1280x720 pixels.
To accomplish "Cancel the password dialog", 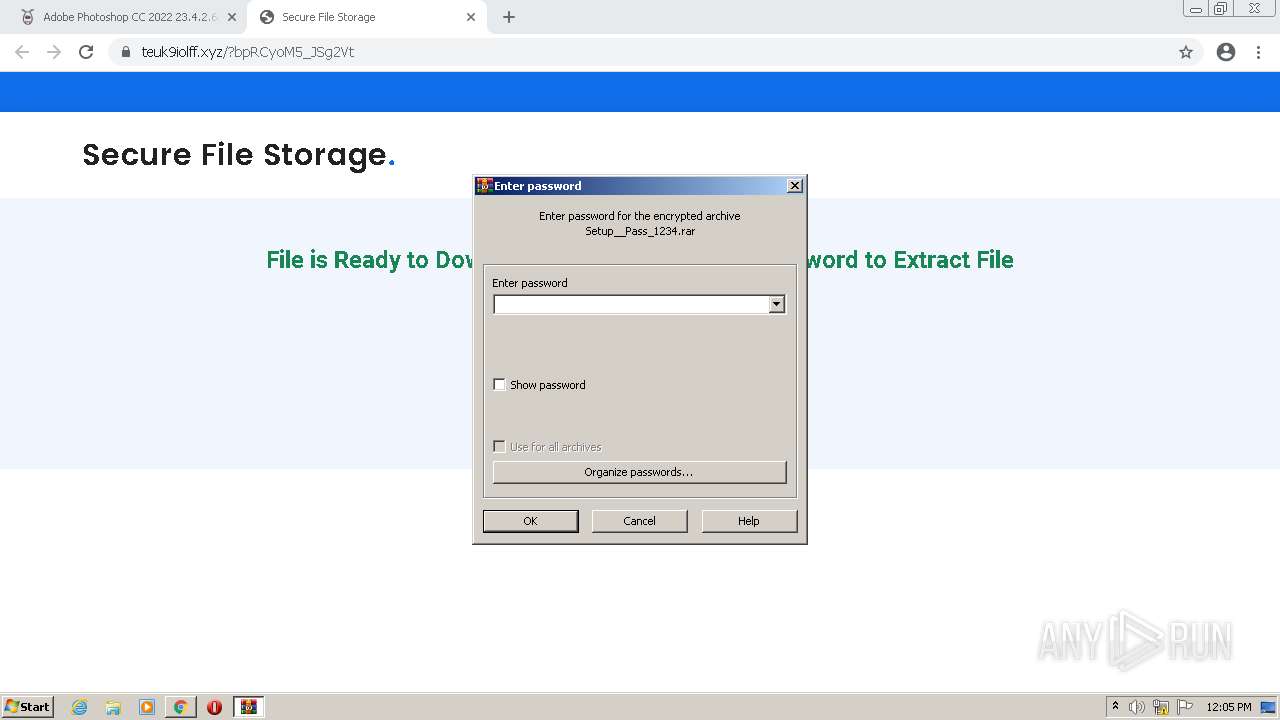I will (x=640, y=521).
